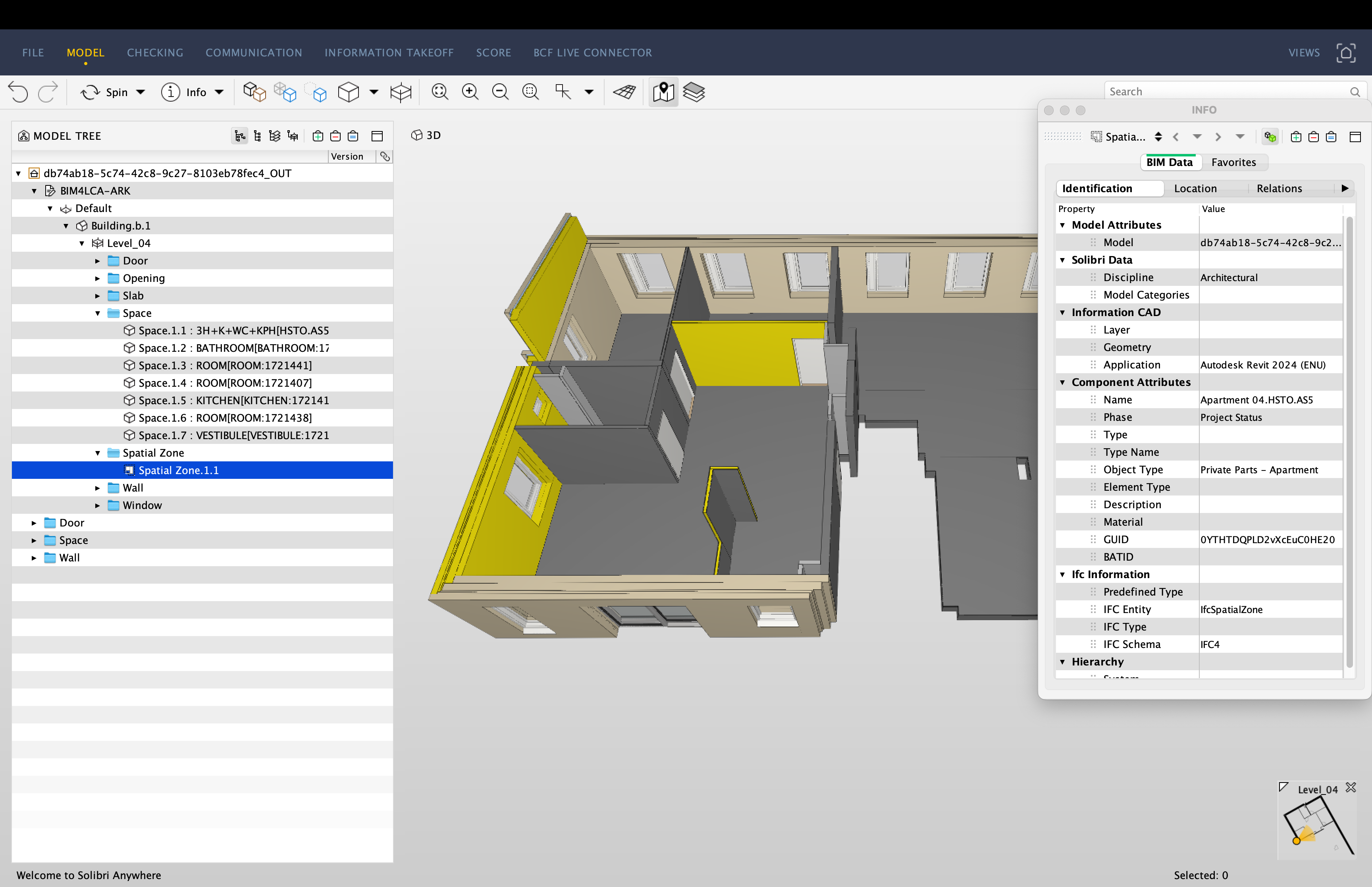Click the Info panel vertical scrollbar

pos(1349,443)
